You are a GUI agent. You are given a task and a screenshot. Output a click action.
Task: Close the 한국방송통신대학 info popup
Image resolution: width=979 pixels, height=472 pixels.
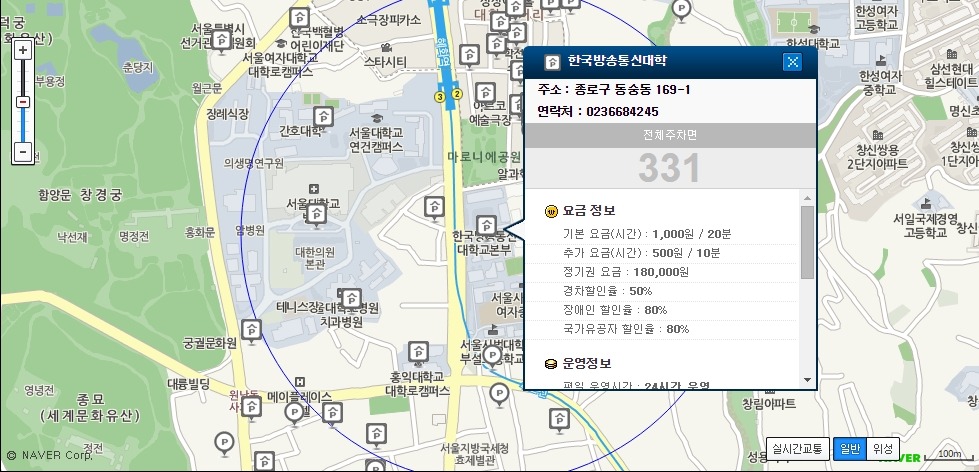click(x=792, y=61)
